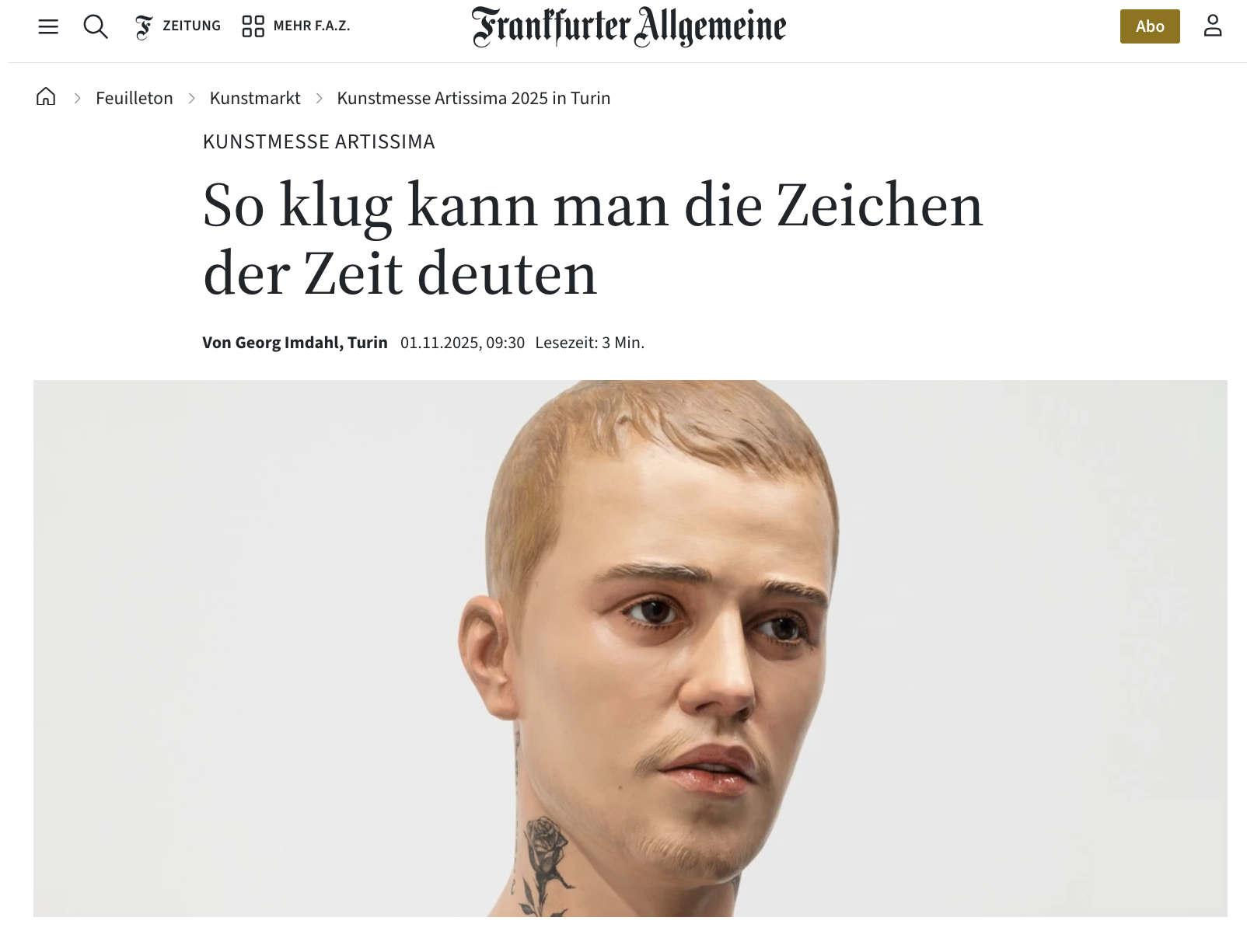This screenshot has width=1247, height=952.
Task: Open the article's main sculpture image
Action: tap(630, 648)
